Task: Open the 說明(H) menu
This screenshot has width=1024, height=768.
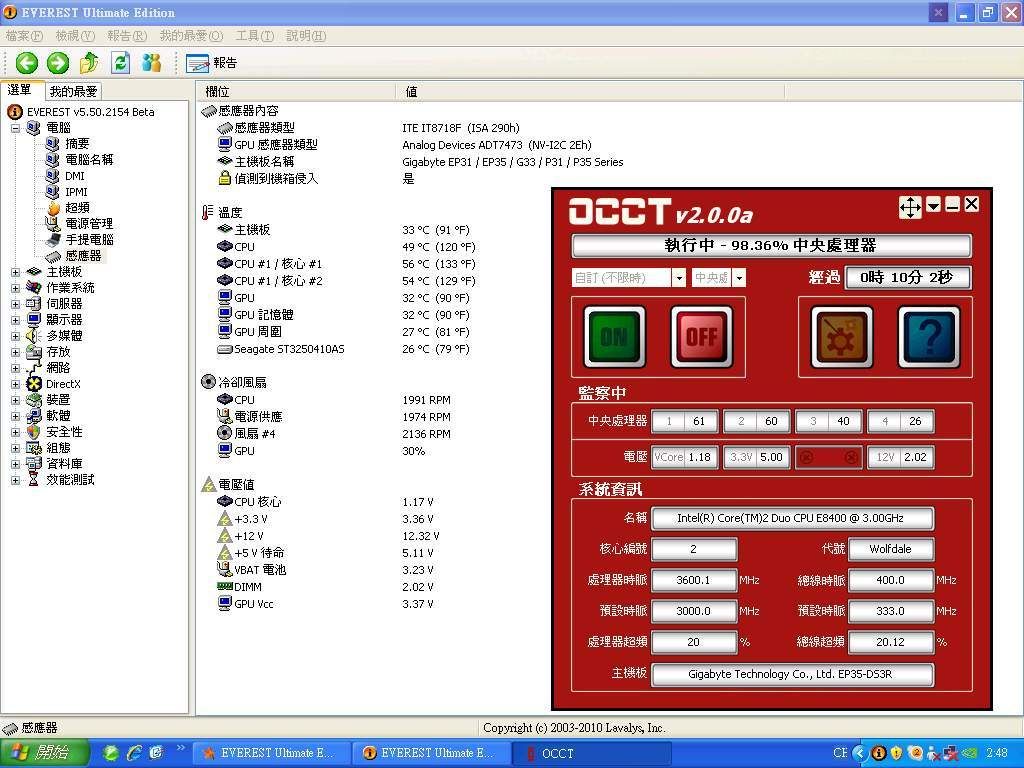Action: pyautogui.click(x=306, y=36)
